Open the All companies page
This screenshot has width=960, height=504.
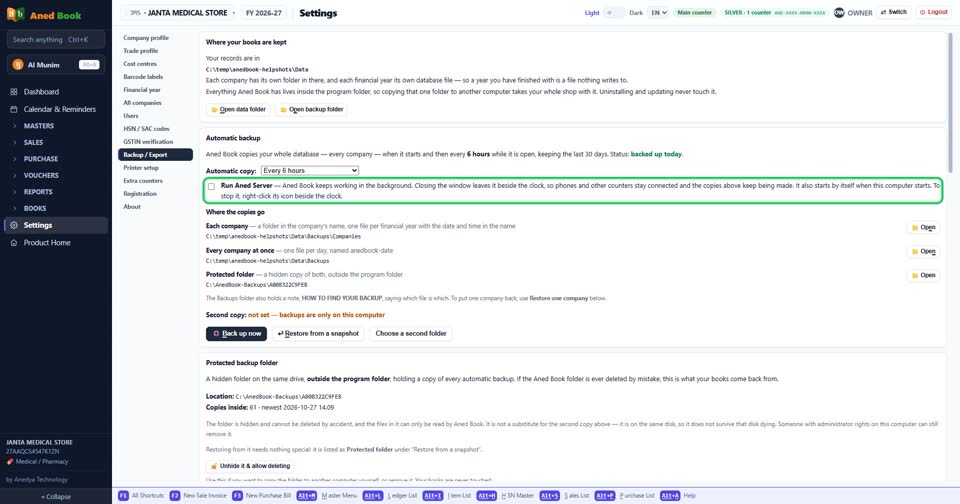(x=155, y=103)
